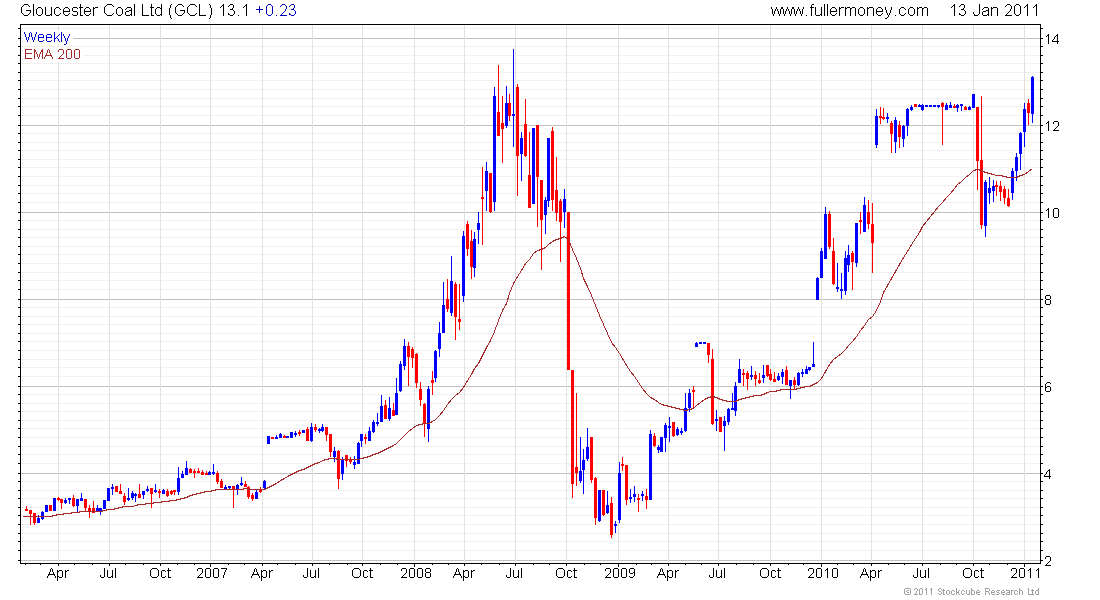Click the +0.23 price change value

pyautogui.click(x=275, y=11)
